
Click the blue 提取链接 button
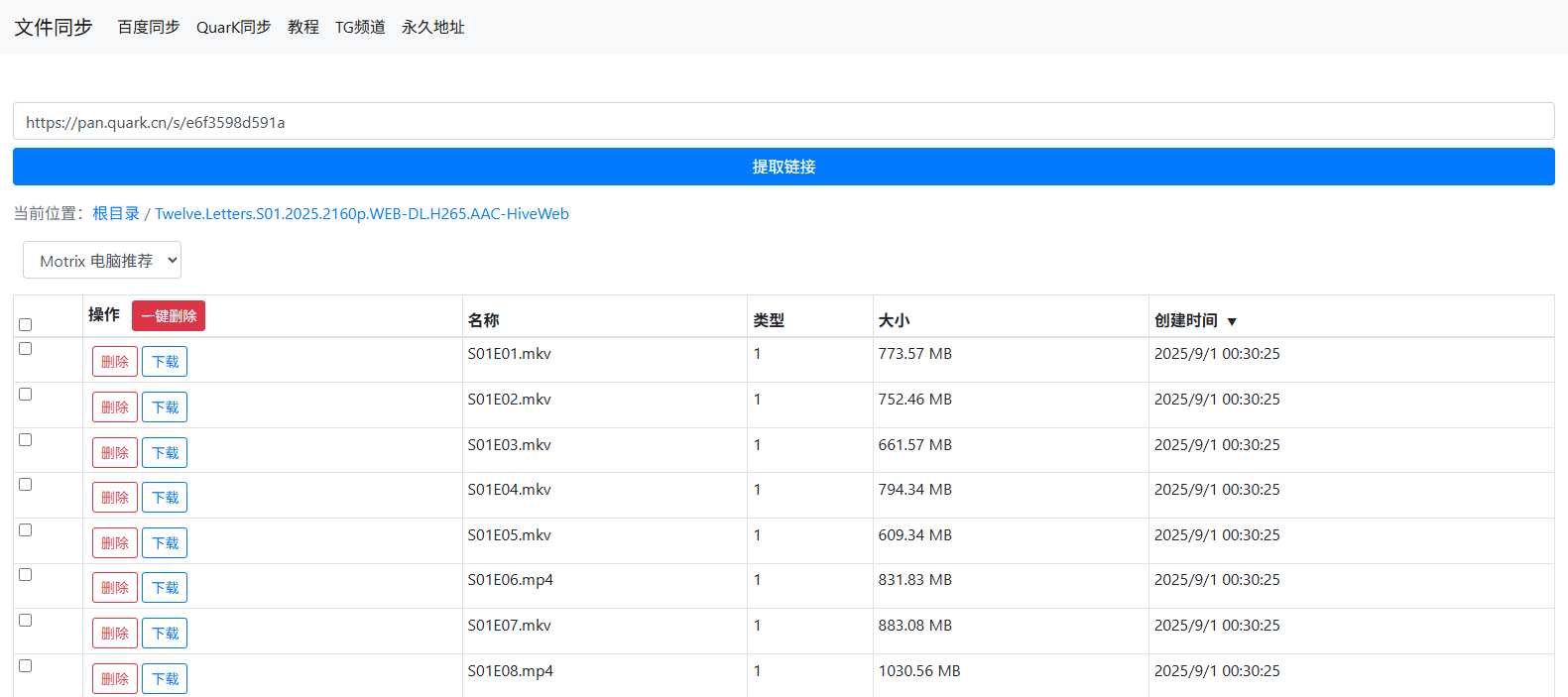[784, 167]
